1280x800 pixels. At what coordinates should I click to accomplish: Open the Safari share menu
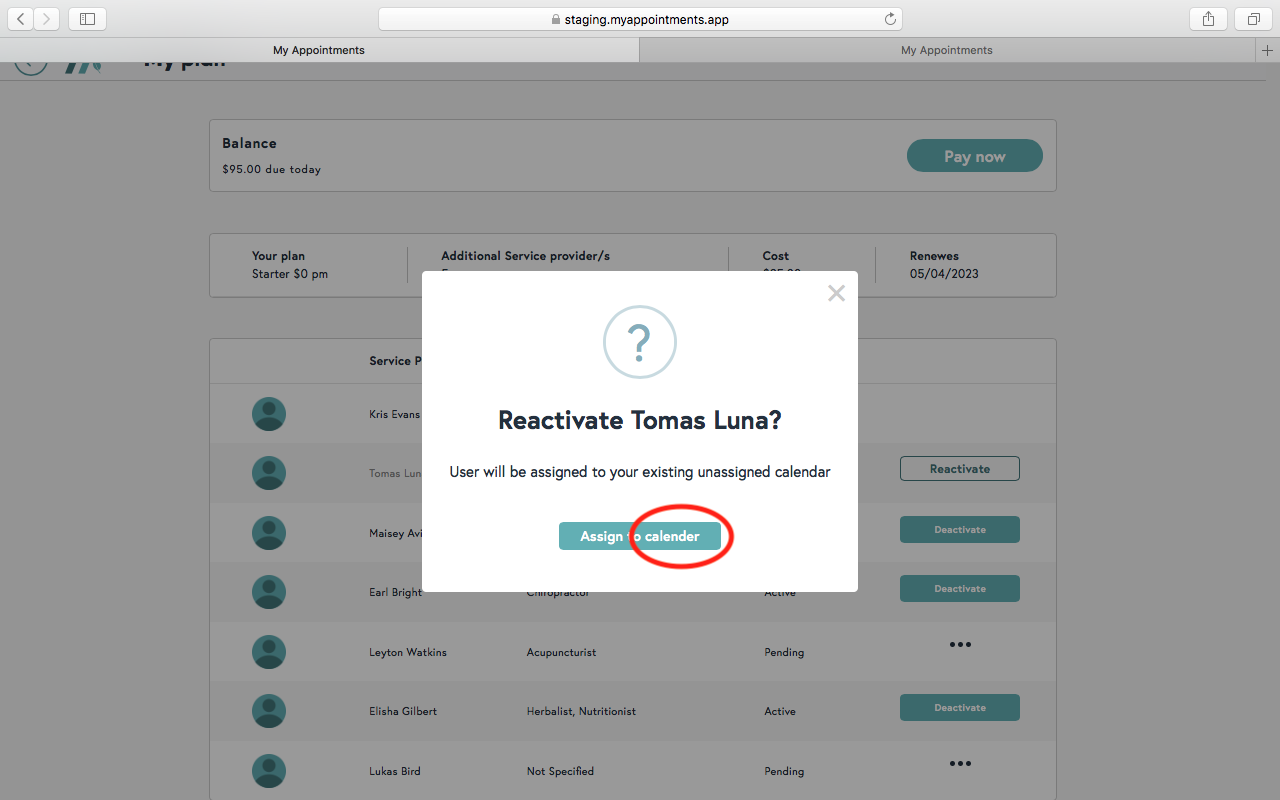pyautogui.click(x=1208, y=19)
